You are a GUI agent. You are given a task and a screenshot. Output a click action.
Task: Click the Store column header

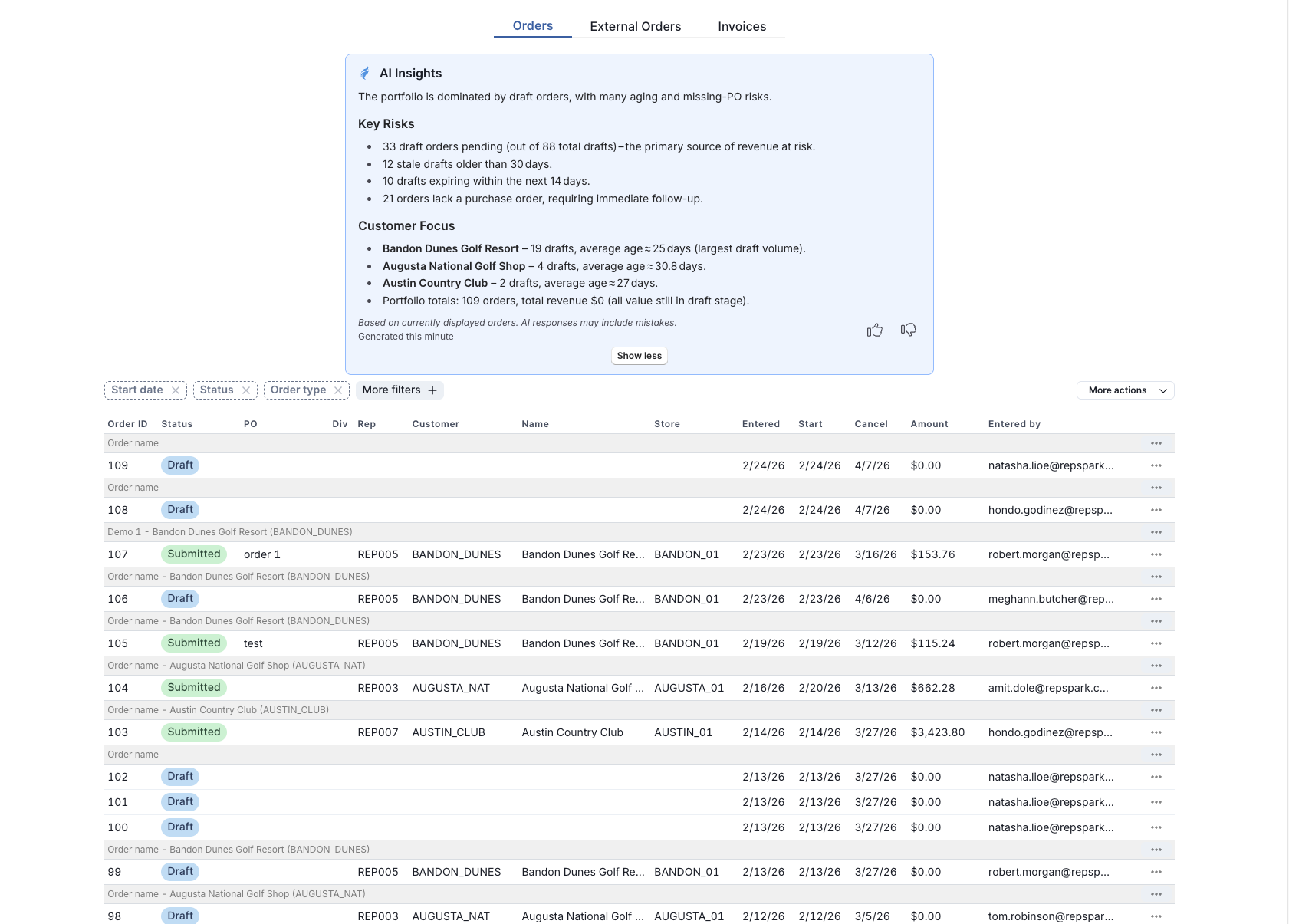point(667,424)
